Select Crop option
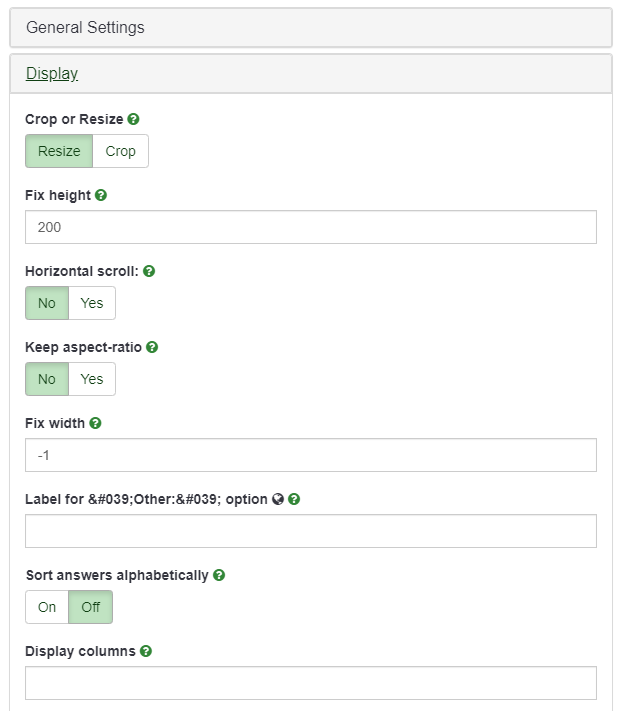 point(120,151)
